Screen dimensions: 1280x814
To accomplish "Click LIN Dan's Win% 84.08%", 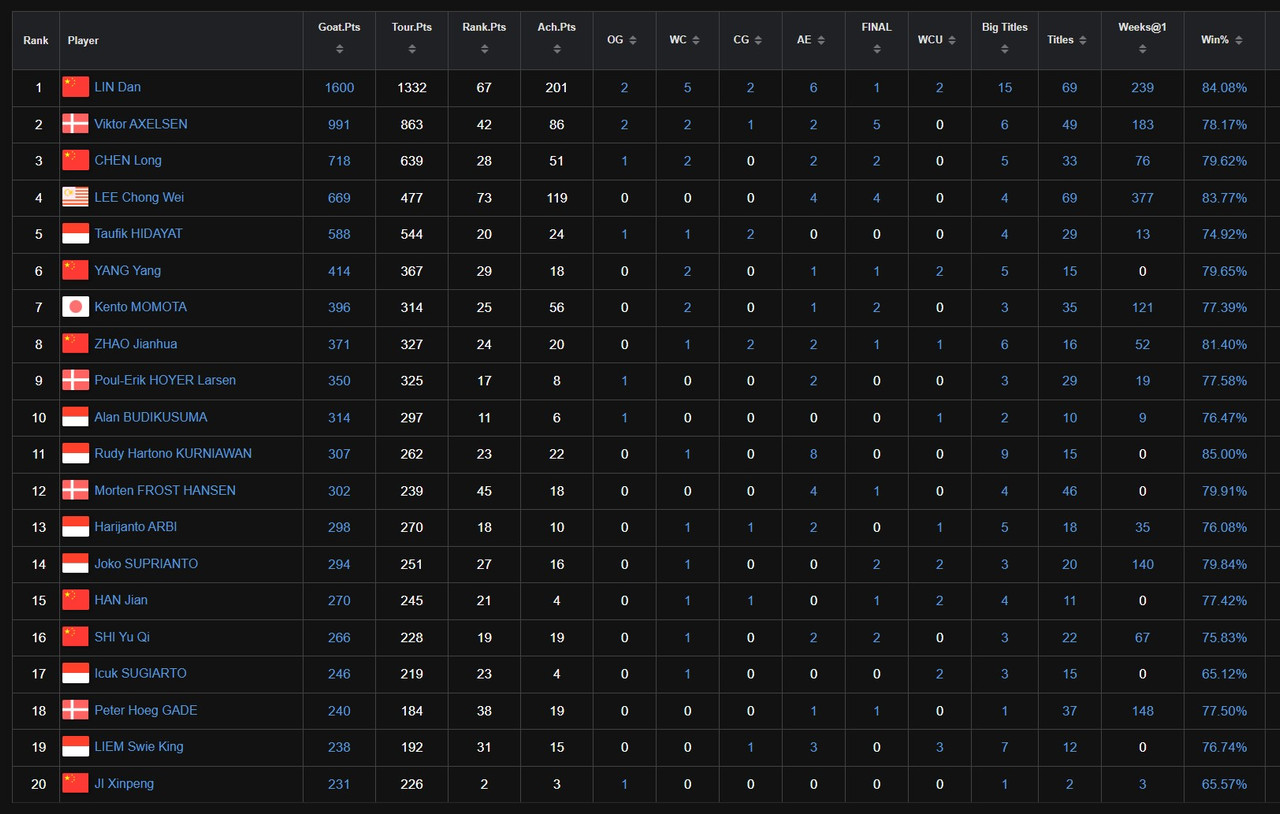I will [x=1224, y=88].
